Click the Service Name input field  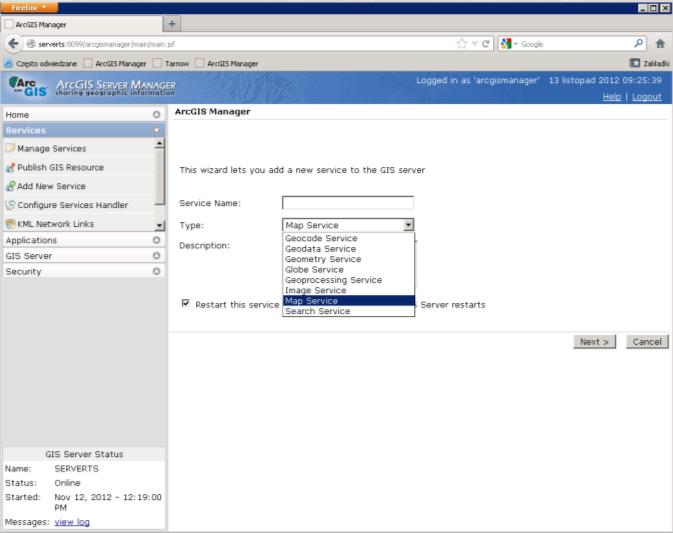click(x=348, y=203)
